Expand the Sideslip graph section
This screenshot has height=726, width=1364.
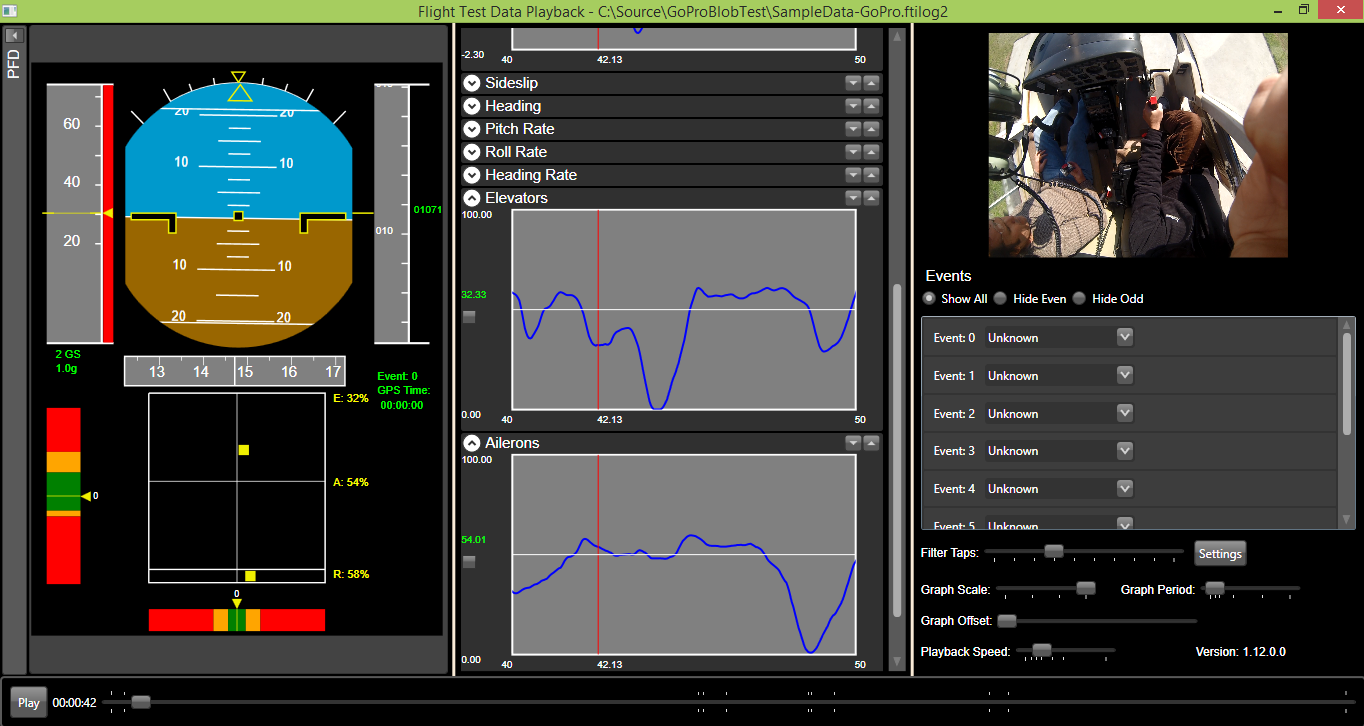coord(472,83)
